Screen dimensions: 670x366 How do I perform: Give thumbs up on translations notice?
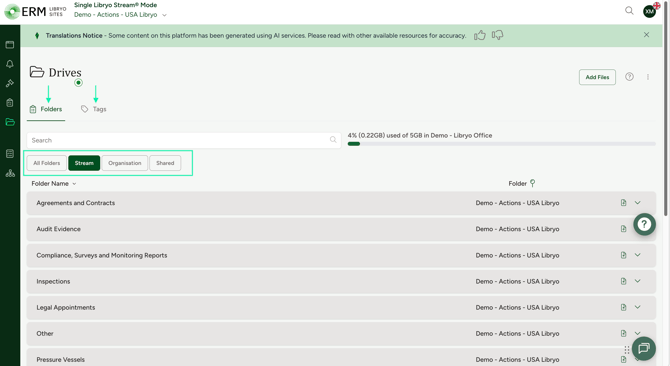480,35
